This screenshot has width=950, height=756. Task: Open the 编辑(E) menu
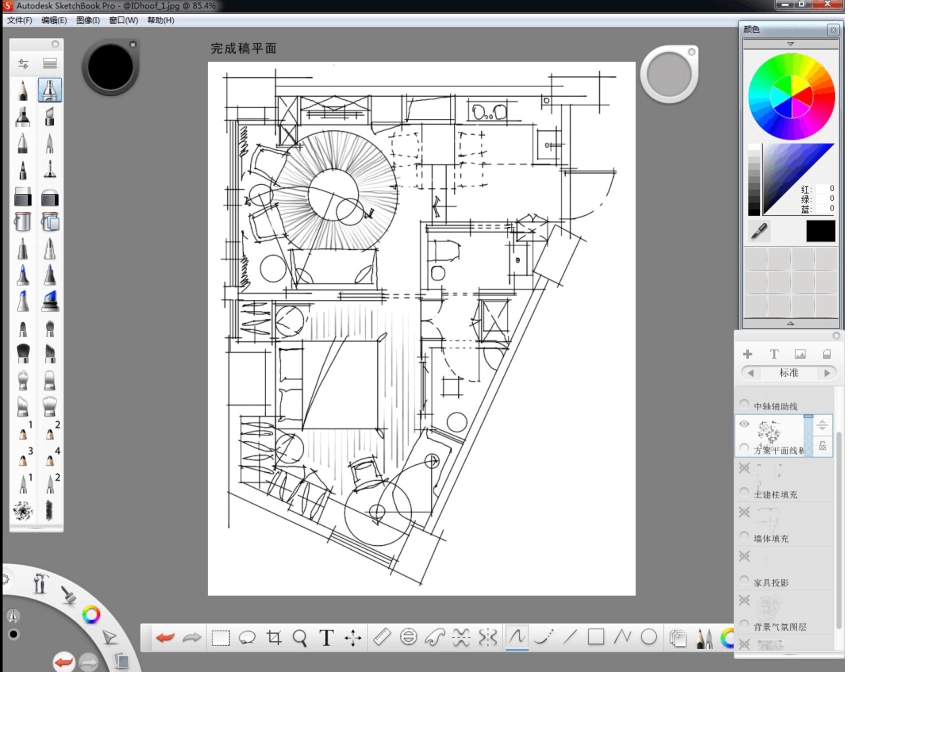[54, 20]
